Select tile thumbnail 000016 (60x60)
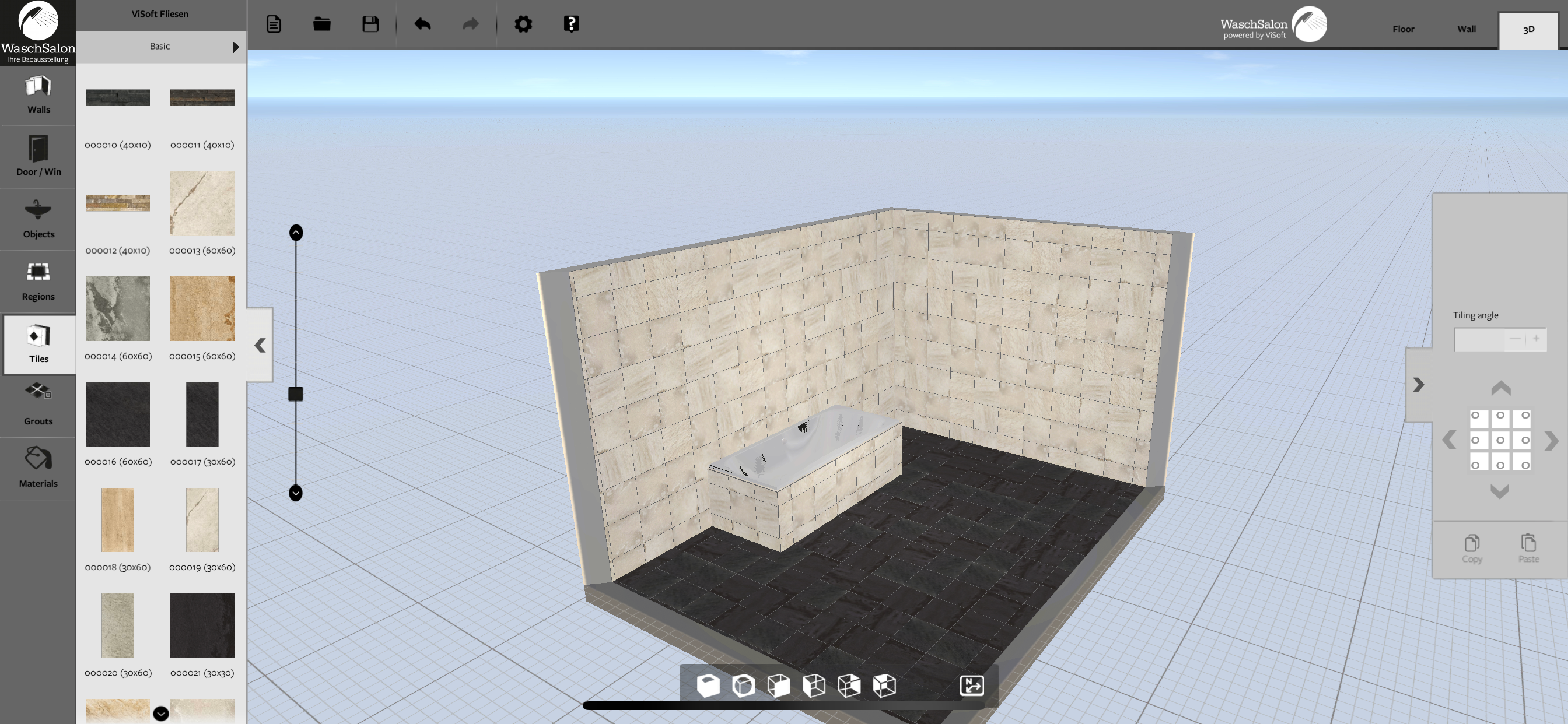 [x=117, y=414]
